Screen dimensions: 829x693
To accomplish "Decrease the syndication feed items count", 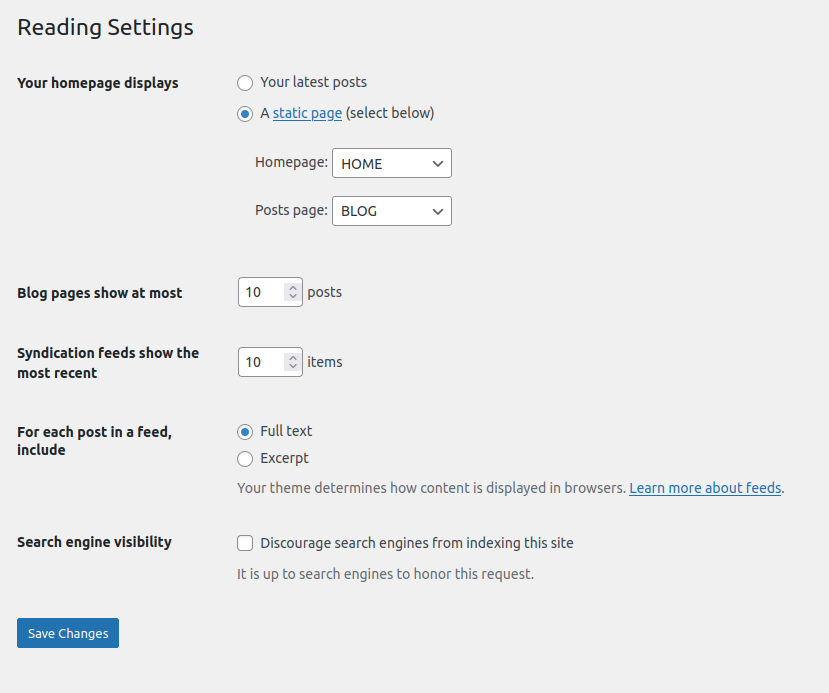I will [293, 366].
